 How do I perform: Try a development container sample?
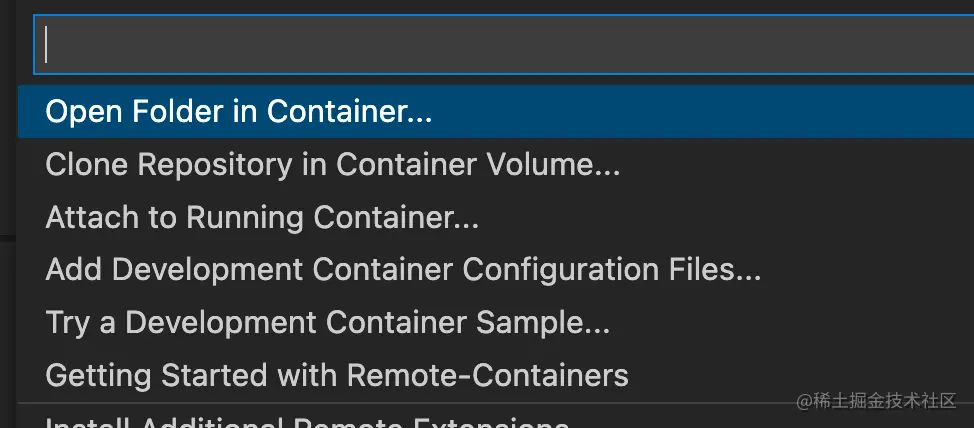point(327,322)
